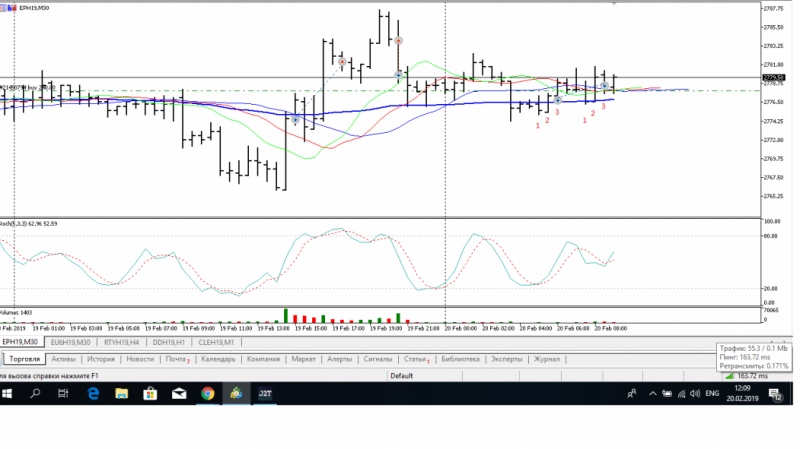Open the Windows Start menu
Screen dimensions: 800x449
7,393
